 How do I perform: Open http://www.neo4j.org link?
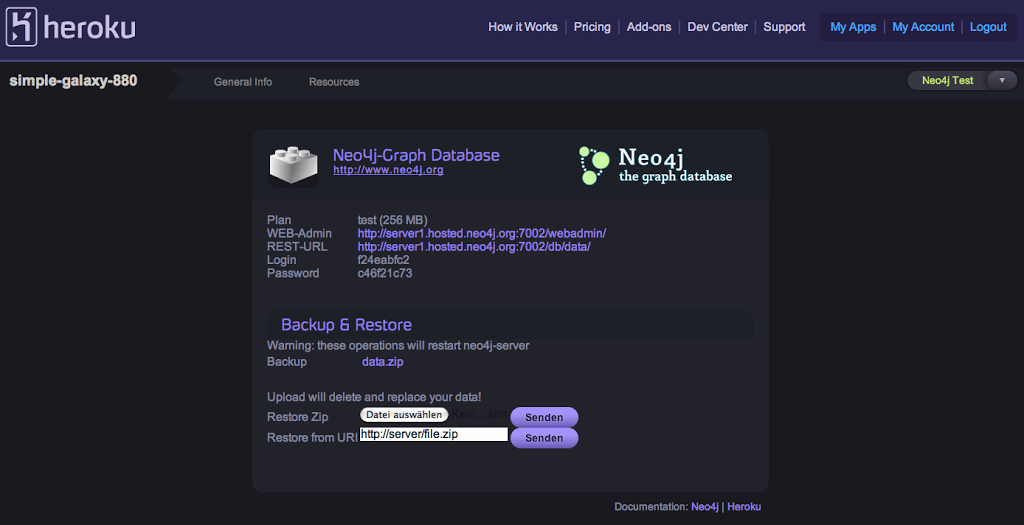tap(389, 170)
